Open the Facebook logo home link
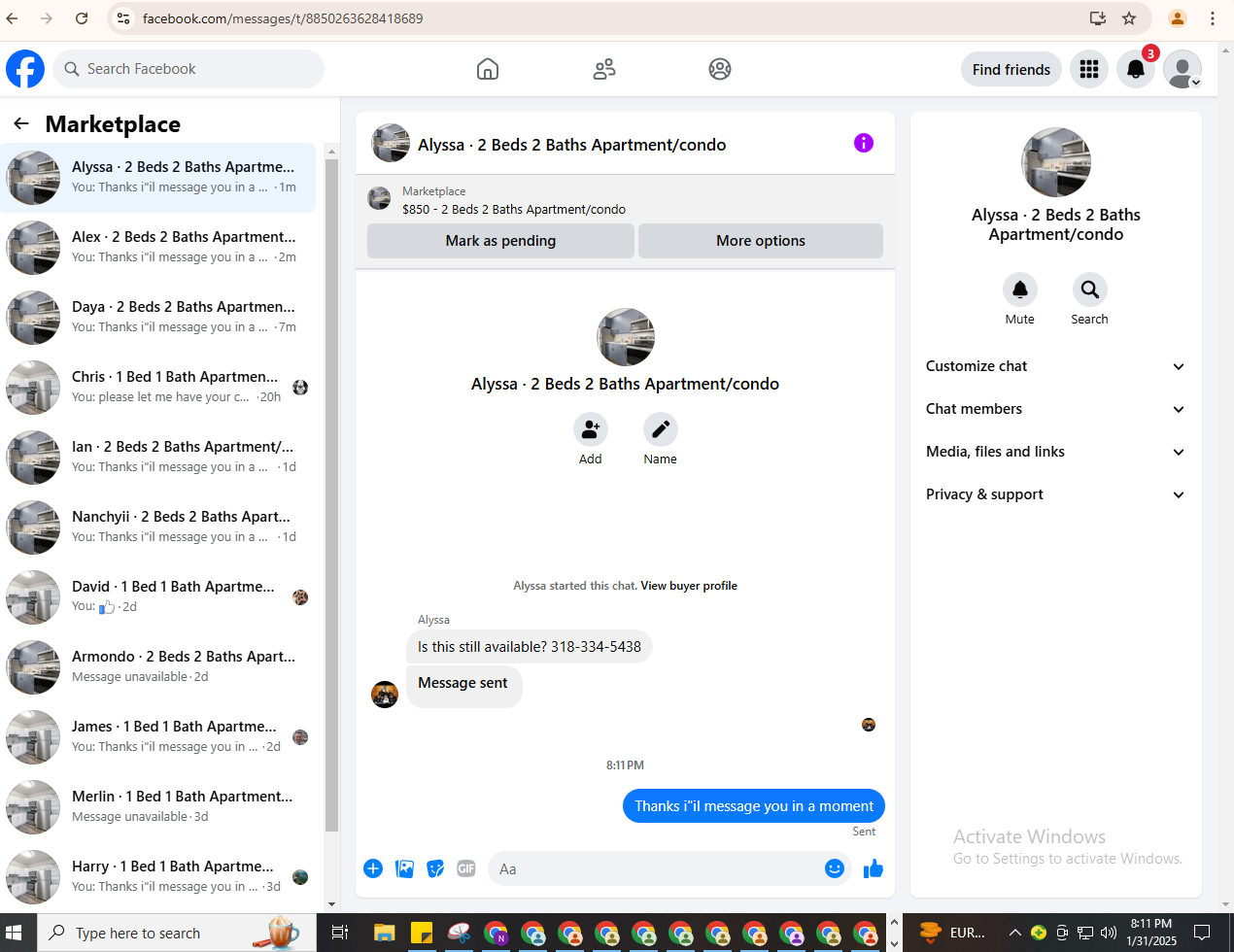1234x952 pixels. pos(25,69)
